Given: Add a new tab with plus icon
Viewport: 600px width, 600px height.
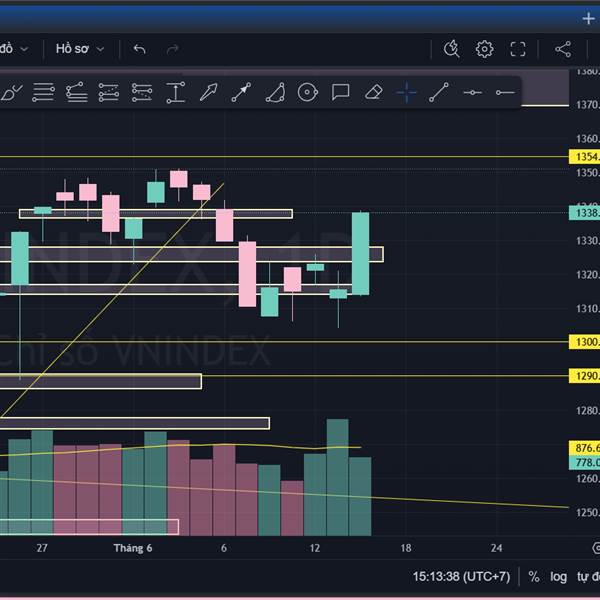Looking at the screenshot, I should coord(588,18).
